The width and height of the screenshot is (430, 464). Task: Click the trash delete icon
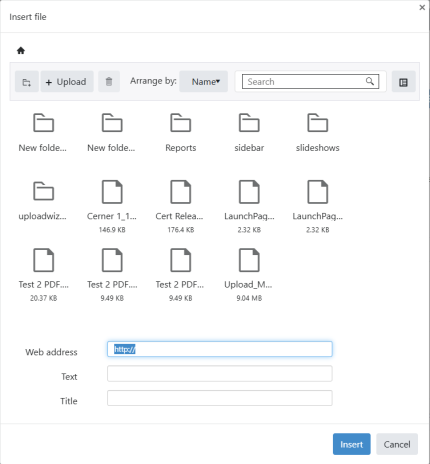point(109,82)
